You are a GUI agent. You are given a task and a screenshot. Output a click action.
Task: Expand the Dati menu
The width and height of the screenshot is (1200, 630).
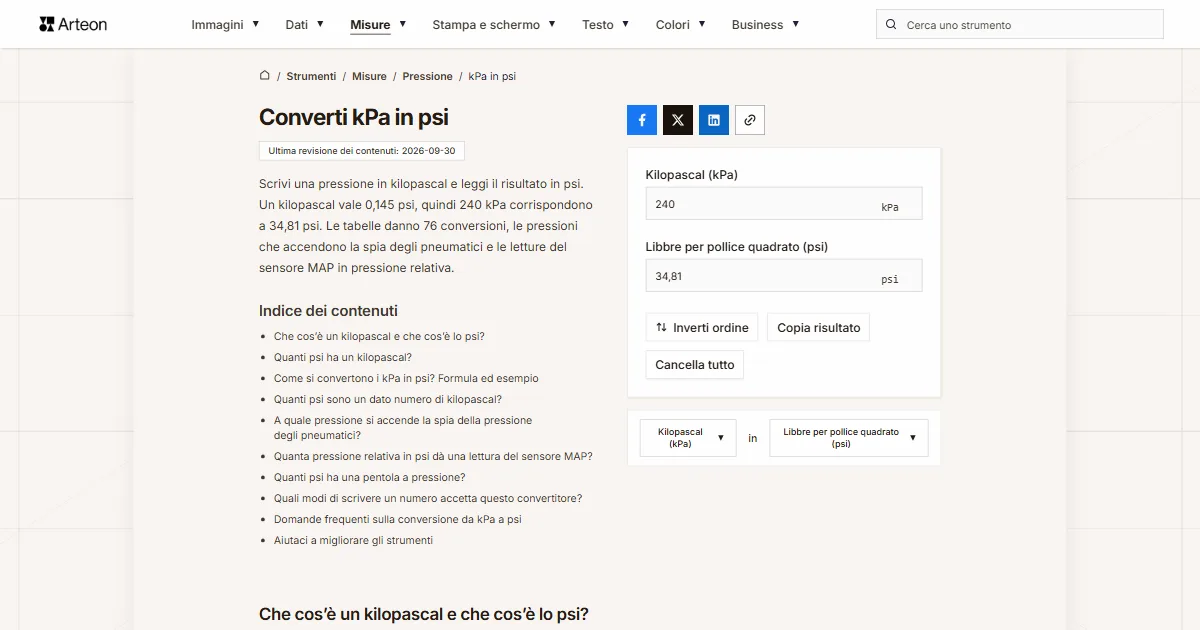(x=305, y=25)
